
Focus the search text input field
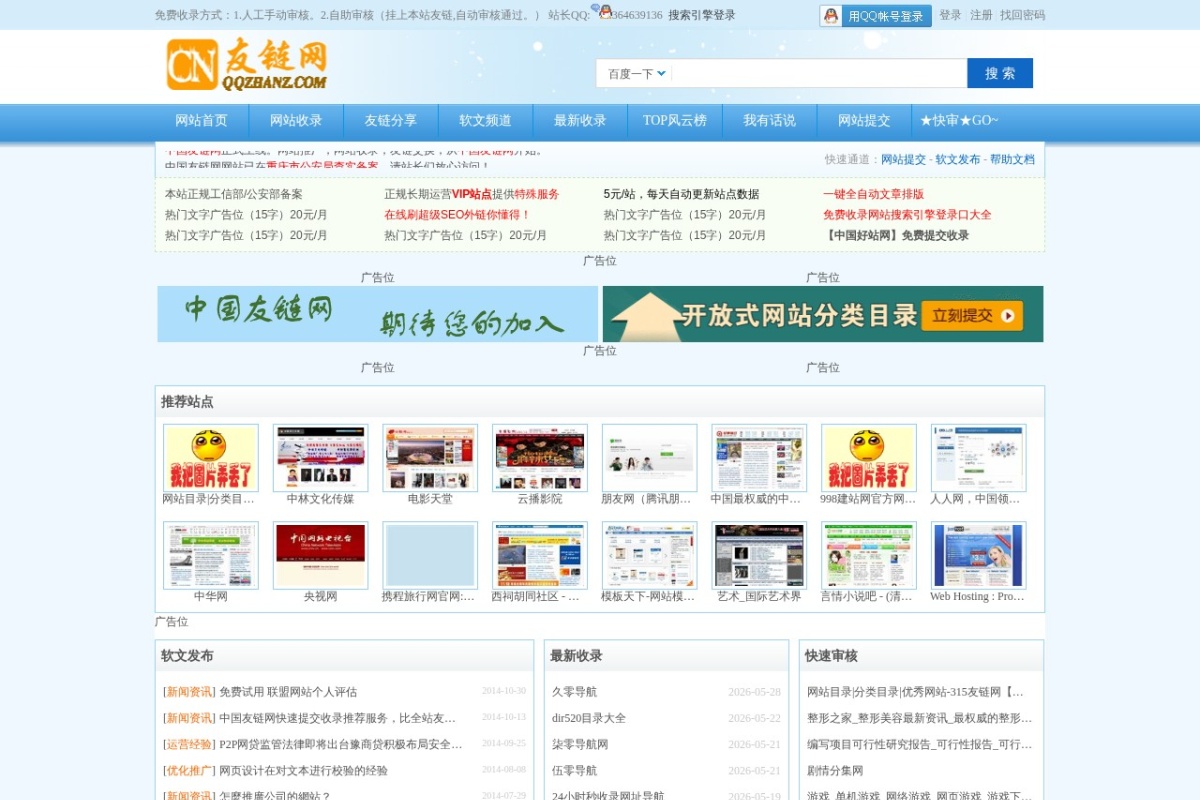(818, 73)
